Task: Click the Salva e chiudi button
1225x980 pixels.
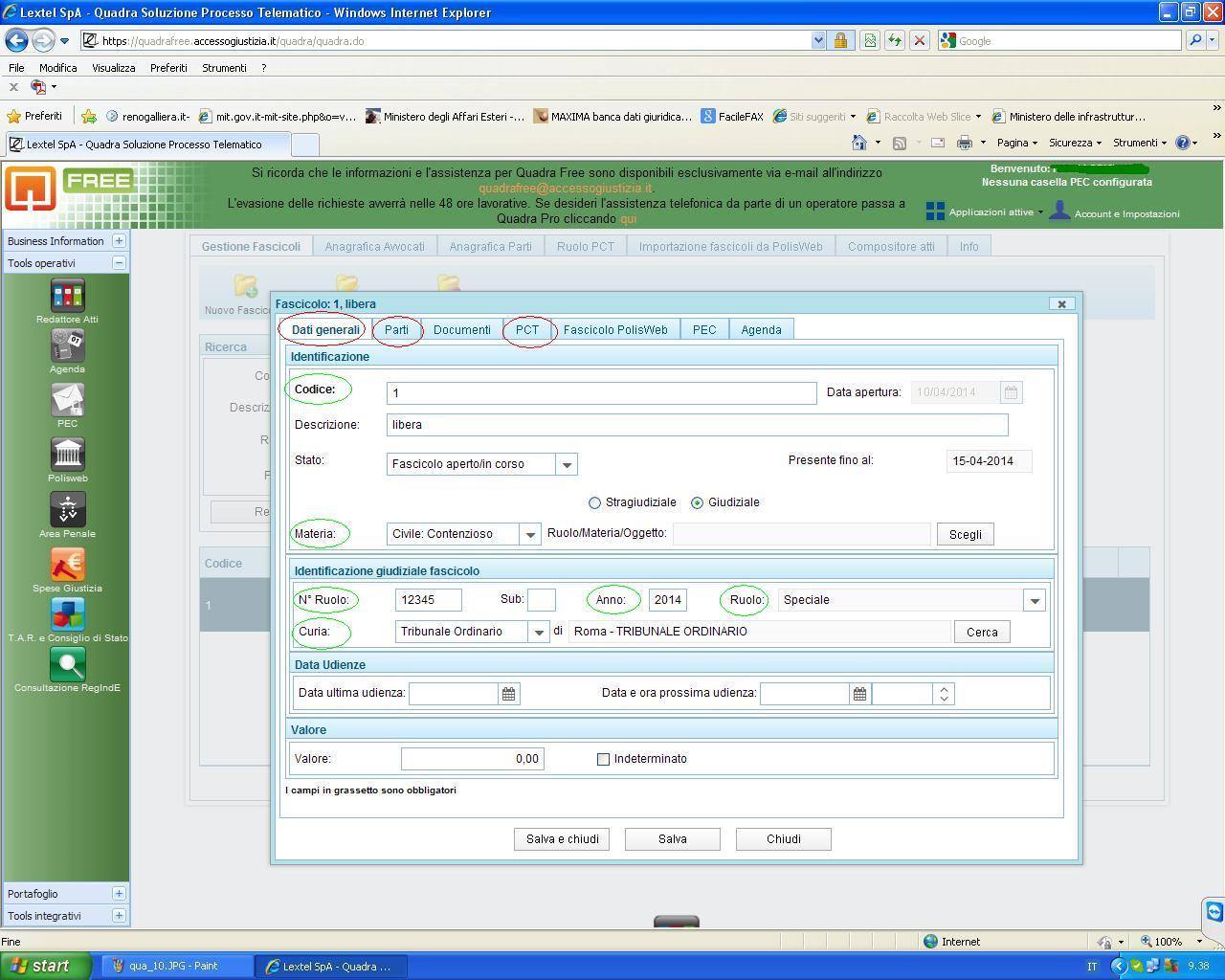Action: tap(562, 839)
